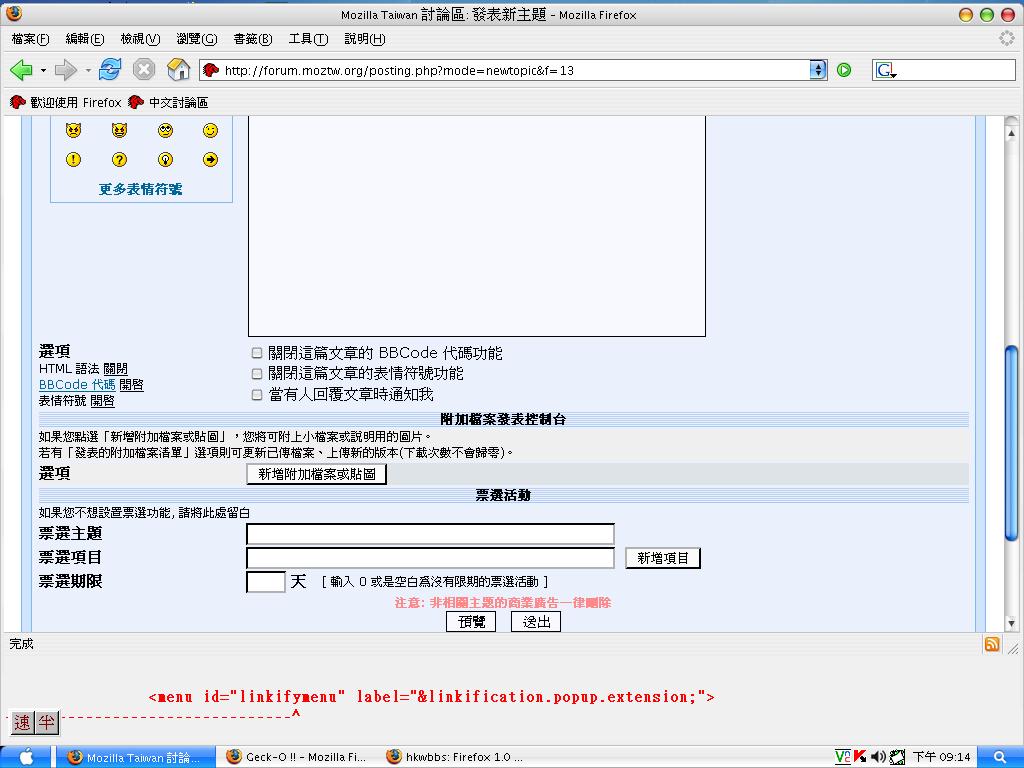Click the site favicon in the address bar
Viewport: 1024px width, 768px height.
click(211, 70)
